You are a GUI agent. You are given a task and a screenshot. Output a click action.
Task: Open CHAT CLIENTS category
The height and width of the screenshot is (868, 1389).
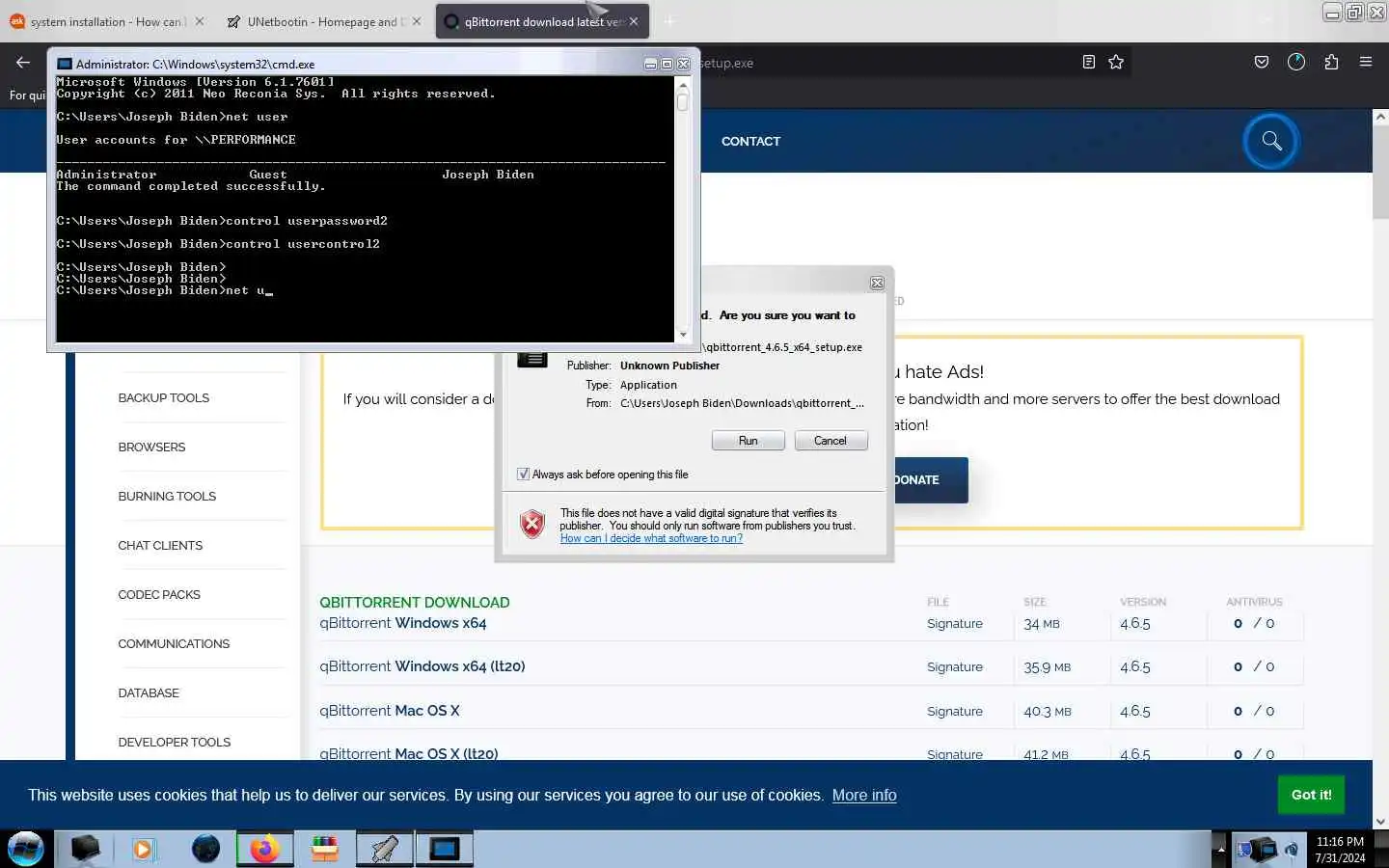(x=160, y=545)
